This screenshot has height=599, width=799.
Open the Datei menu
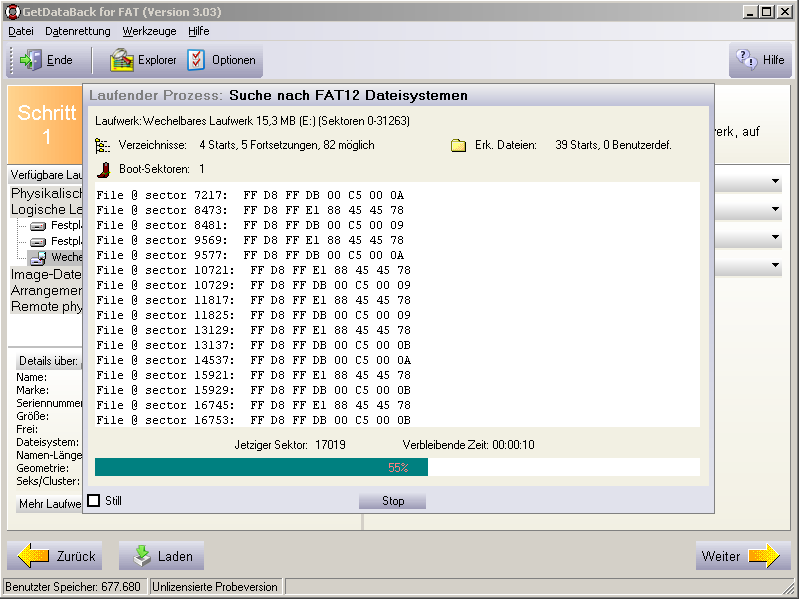21,32
